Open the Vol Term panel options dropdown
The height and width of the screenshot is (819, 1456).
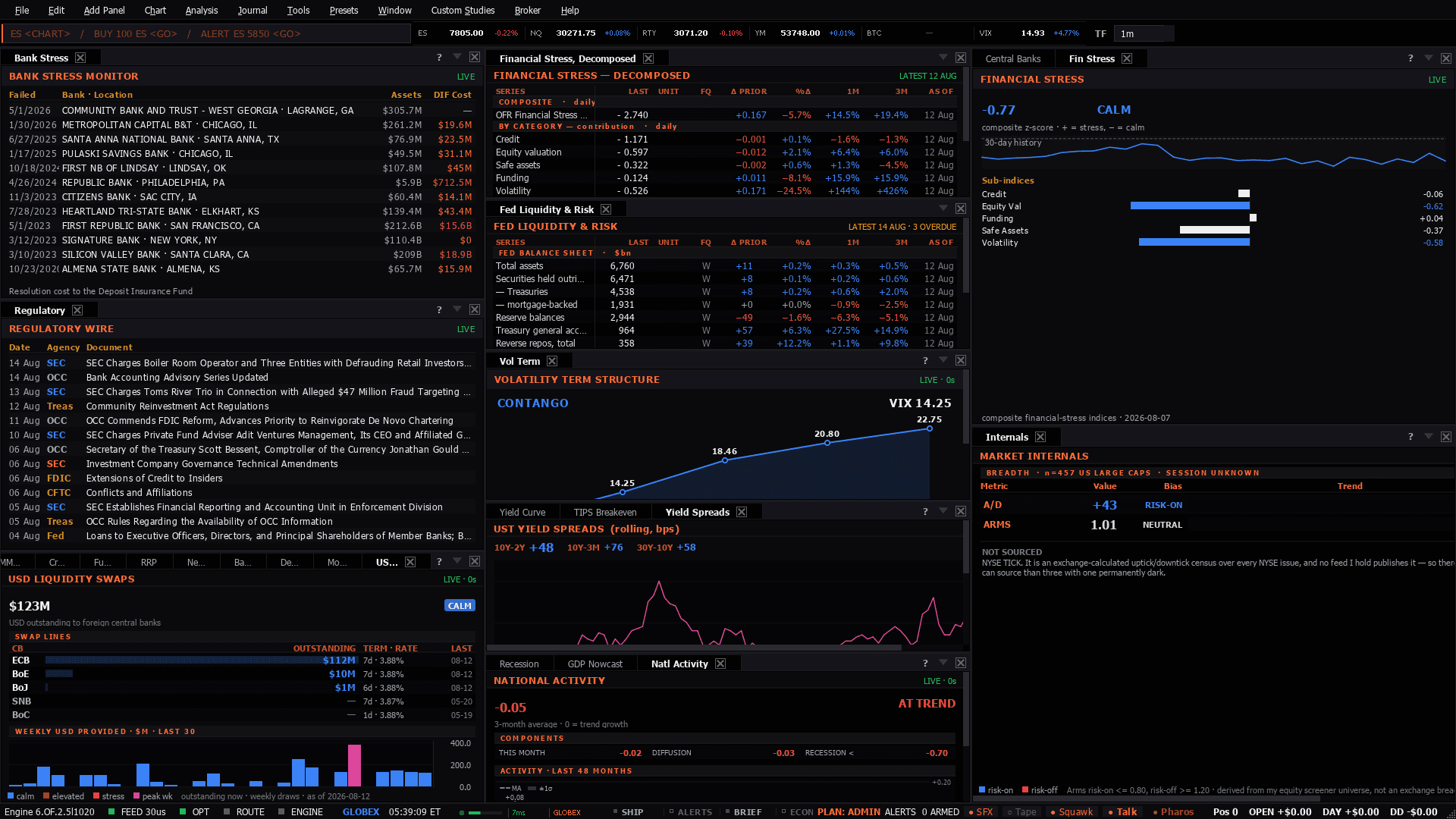(x=943, y=360)
